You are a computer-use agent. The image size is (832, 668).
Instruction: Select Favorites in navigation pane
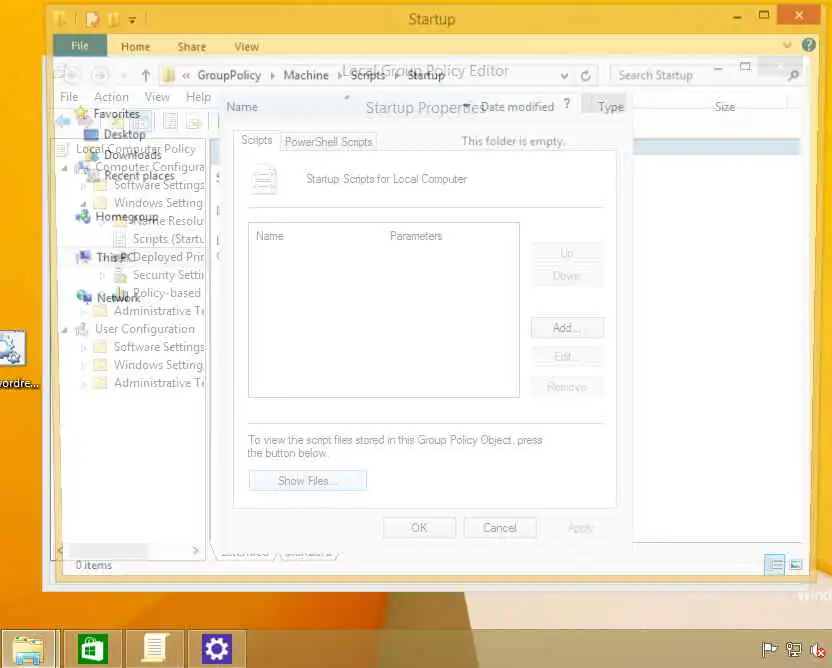click(116, 114)
